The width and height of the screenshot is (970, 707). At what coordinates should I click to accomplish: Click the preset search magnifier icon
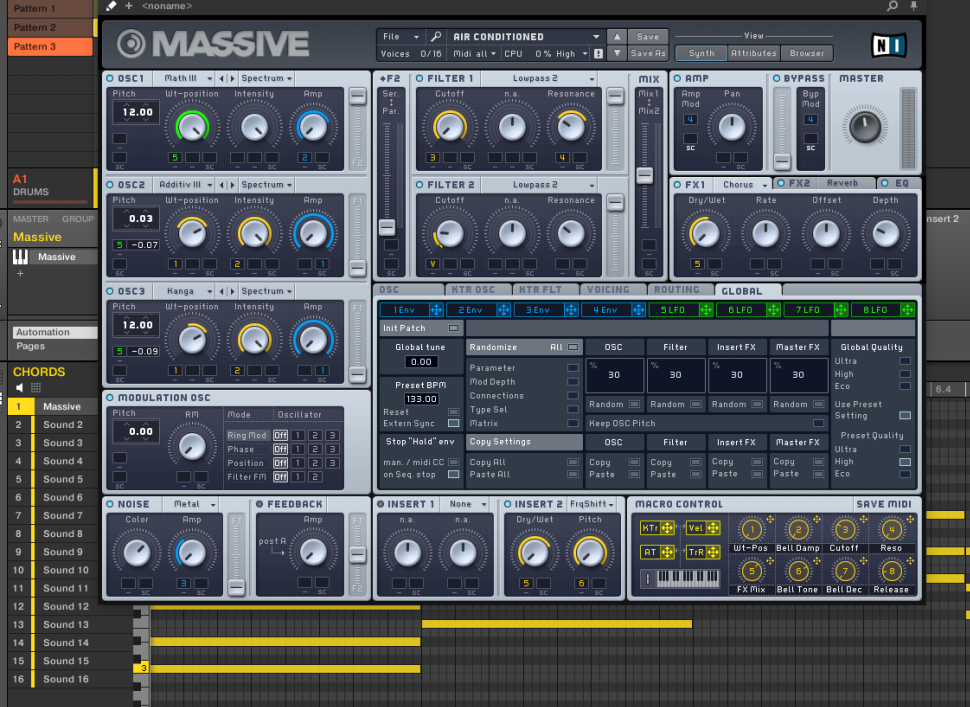436,37
